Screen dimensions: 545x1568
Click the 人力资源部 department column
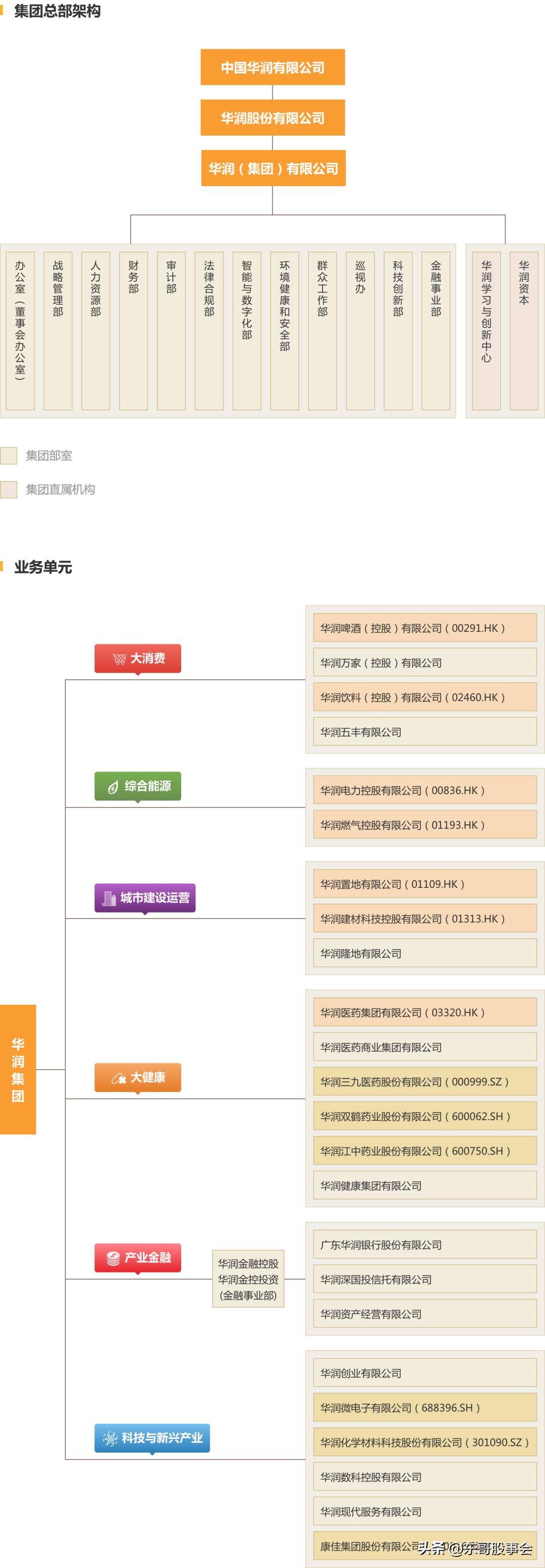(95, 331)
